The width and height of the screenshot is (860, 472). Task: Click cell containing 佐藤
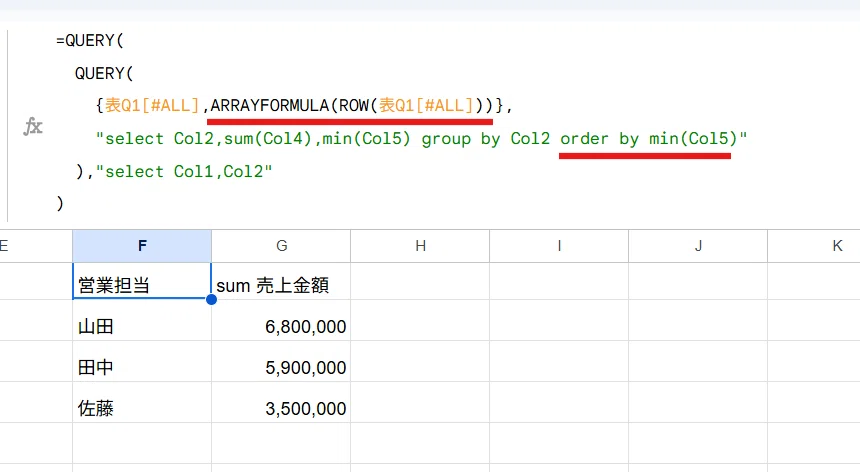point(142,402)
